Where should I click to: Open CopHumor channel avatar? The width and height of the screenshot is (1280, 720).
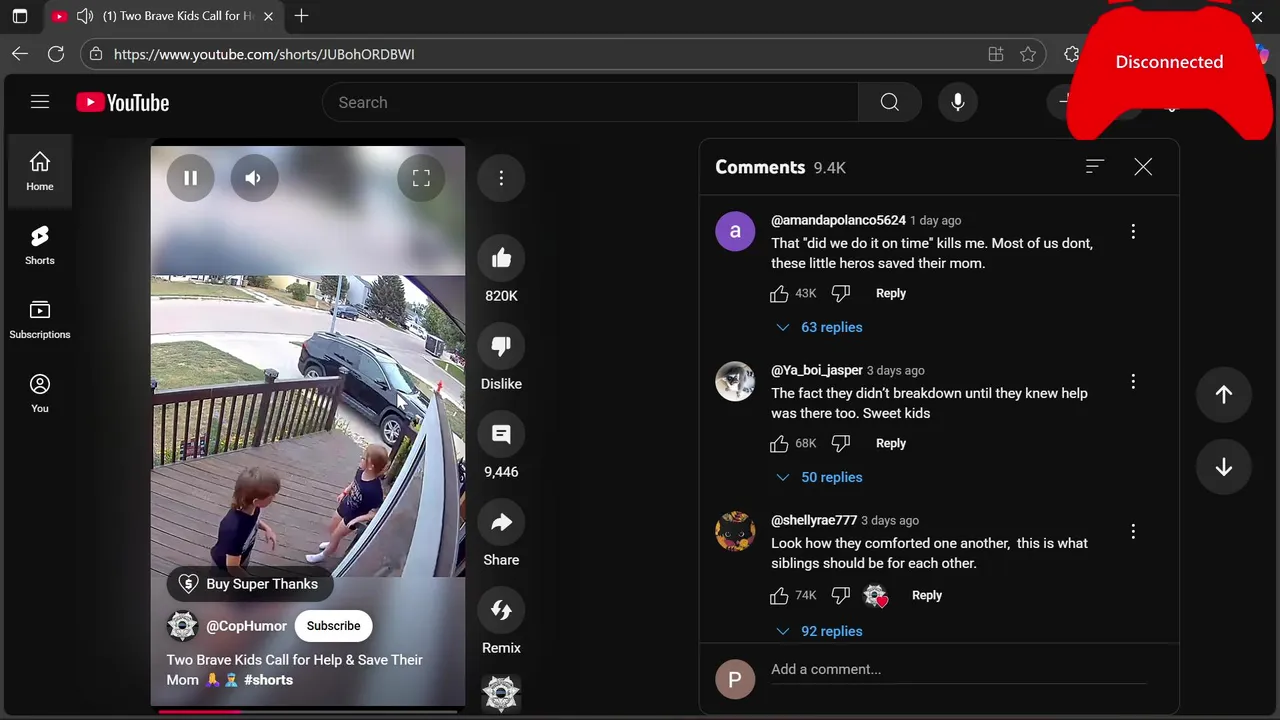[x=182, y=626]
